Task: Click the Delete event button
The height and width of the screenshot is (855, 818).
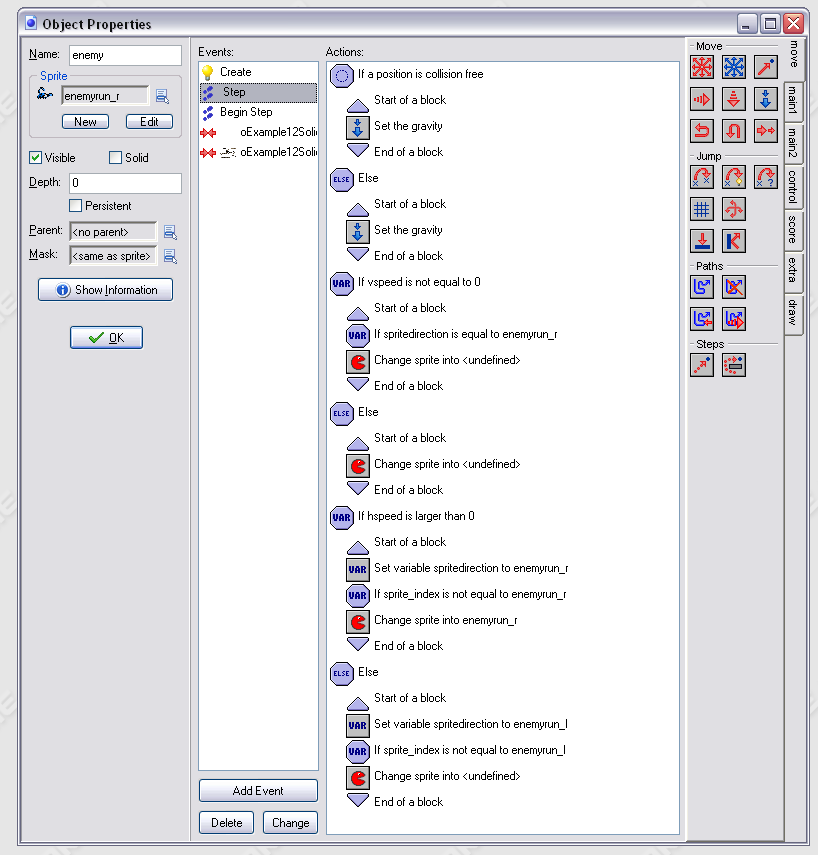Action: pyautogui.click(x=226, y=823)
